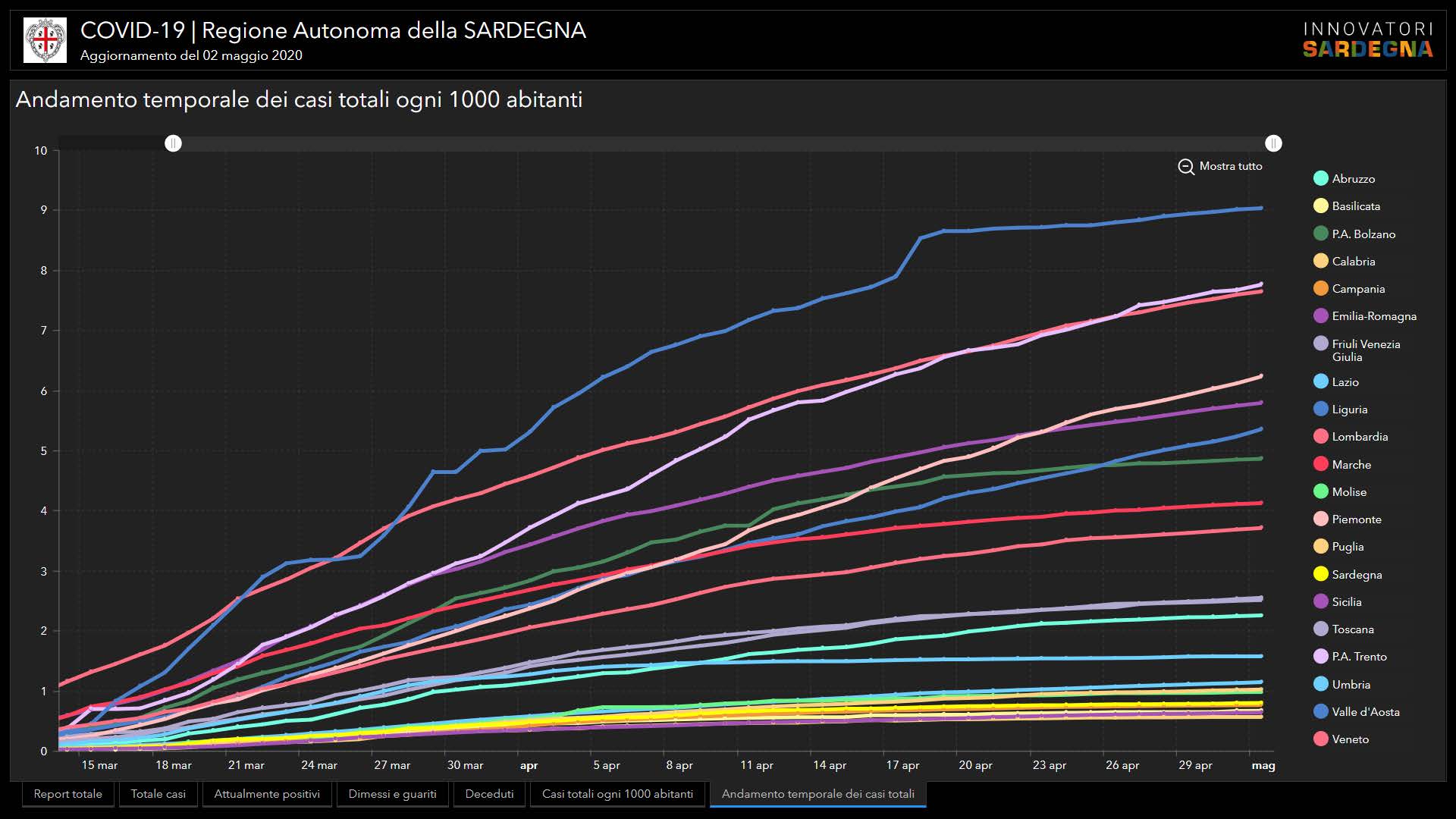Image resolution: width=1456 pixels, height=819 pixels.
Task: Click the Innovatori Sardegna logo
Action: coord(1367,40)
